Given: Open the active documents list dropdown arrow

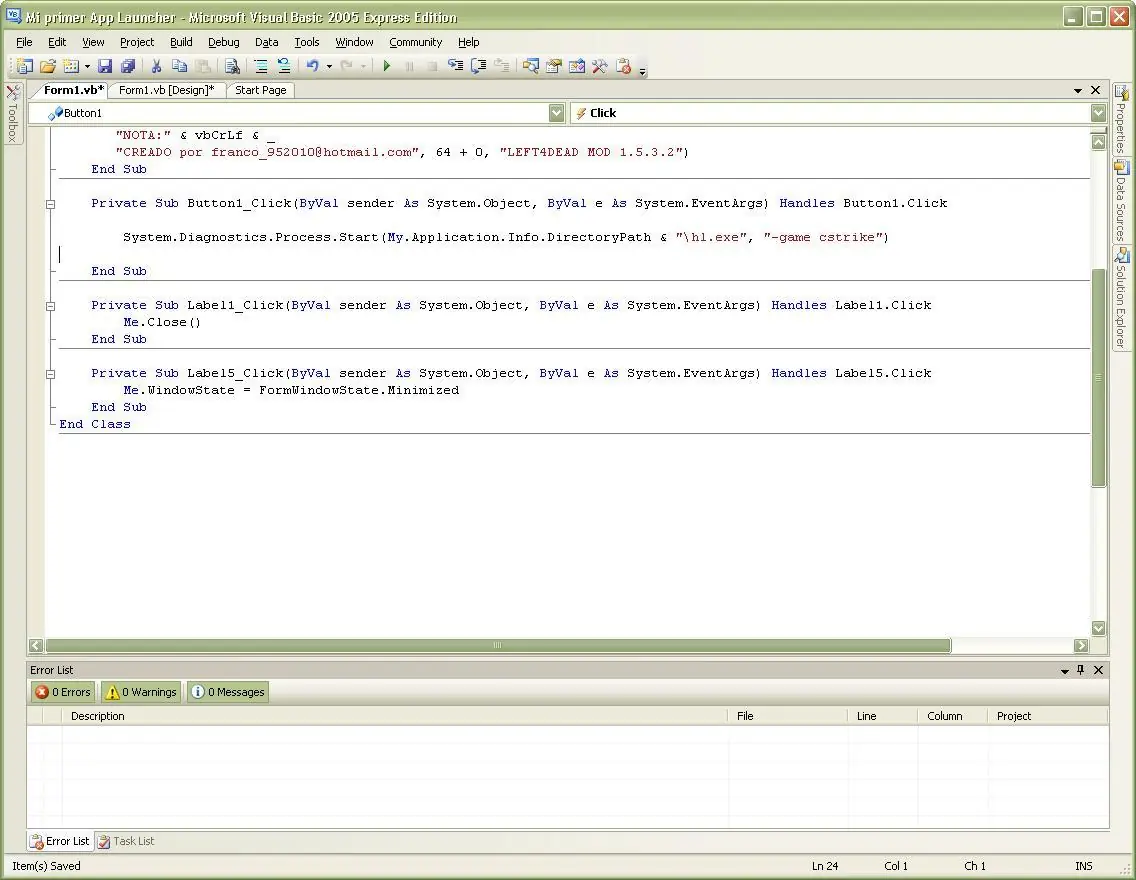Looking at the screenshot, I should tap(1078, 91).
